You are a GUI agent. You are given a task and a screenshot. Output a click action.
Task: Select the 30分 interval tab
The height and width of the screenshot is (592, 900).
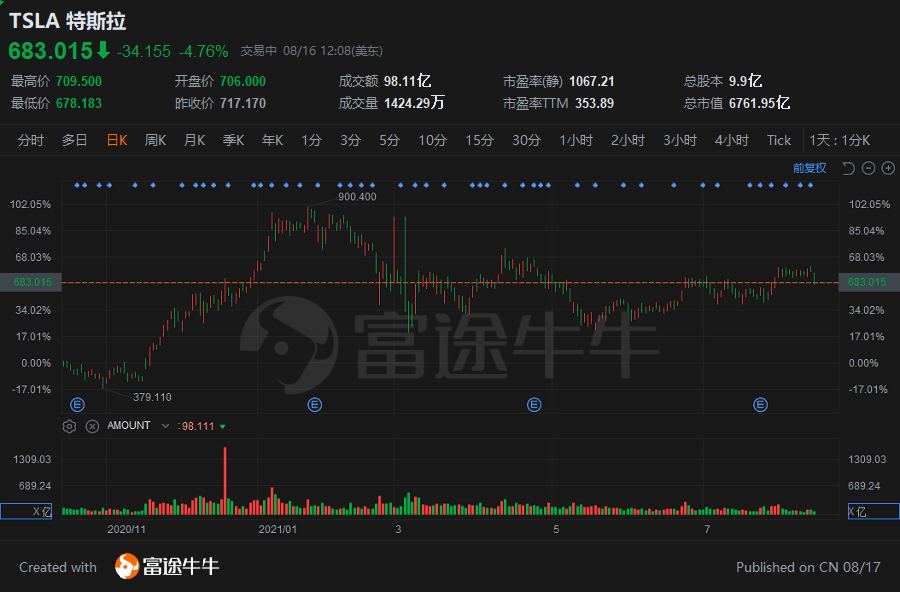click(526, 140)
